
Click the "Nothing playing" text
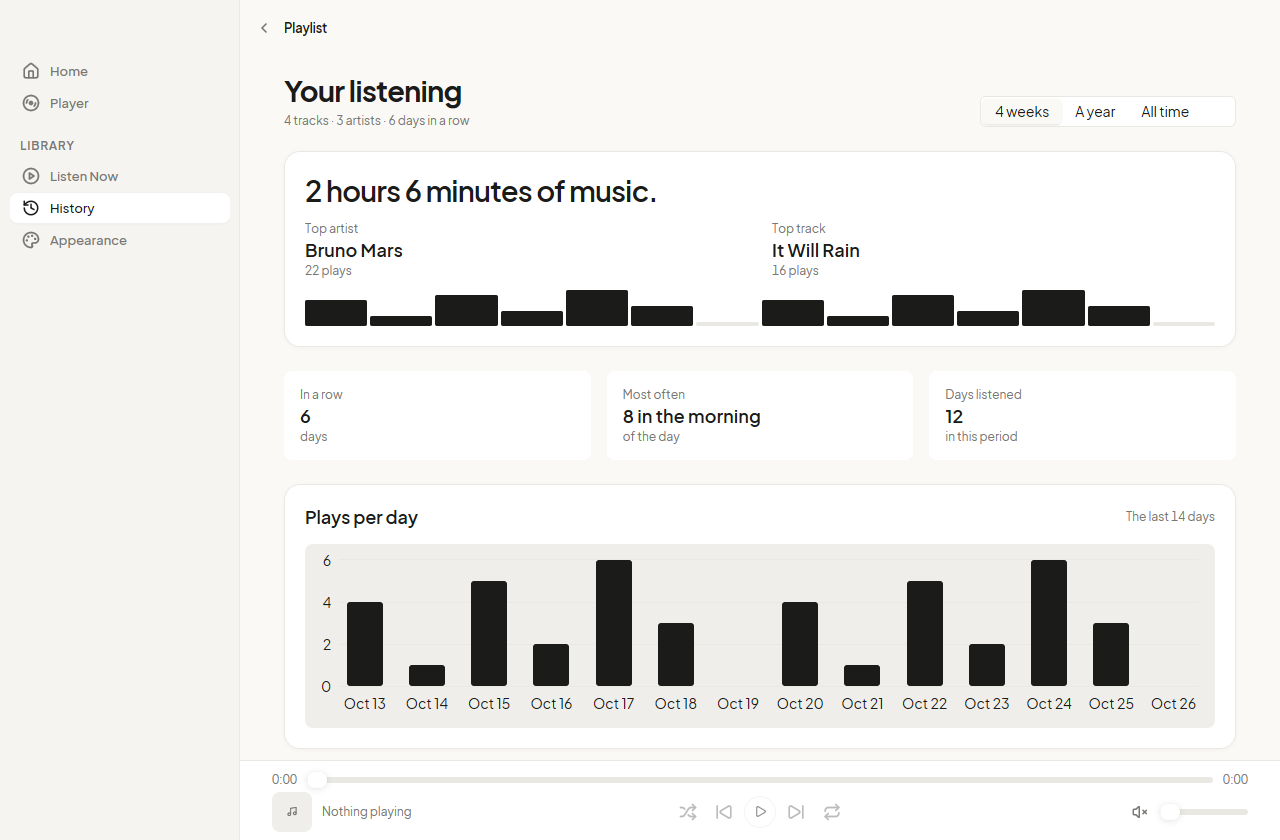tap(367, 812)
